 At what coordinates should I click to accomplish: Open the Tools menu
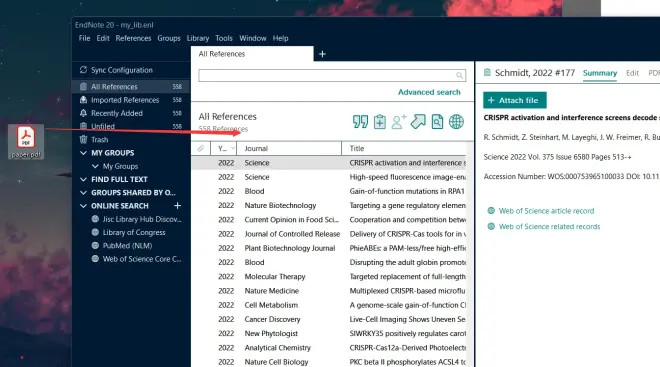(224, 38)
